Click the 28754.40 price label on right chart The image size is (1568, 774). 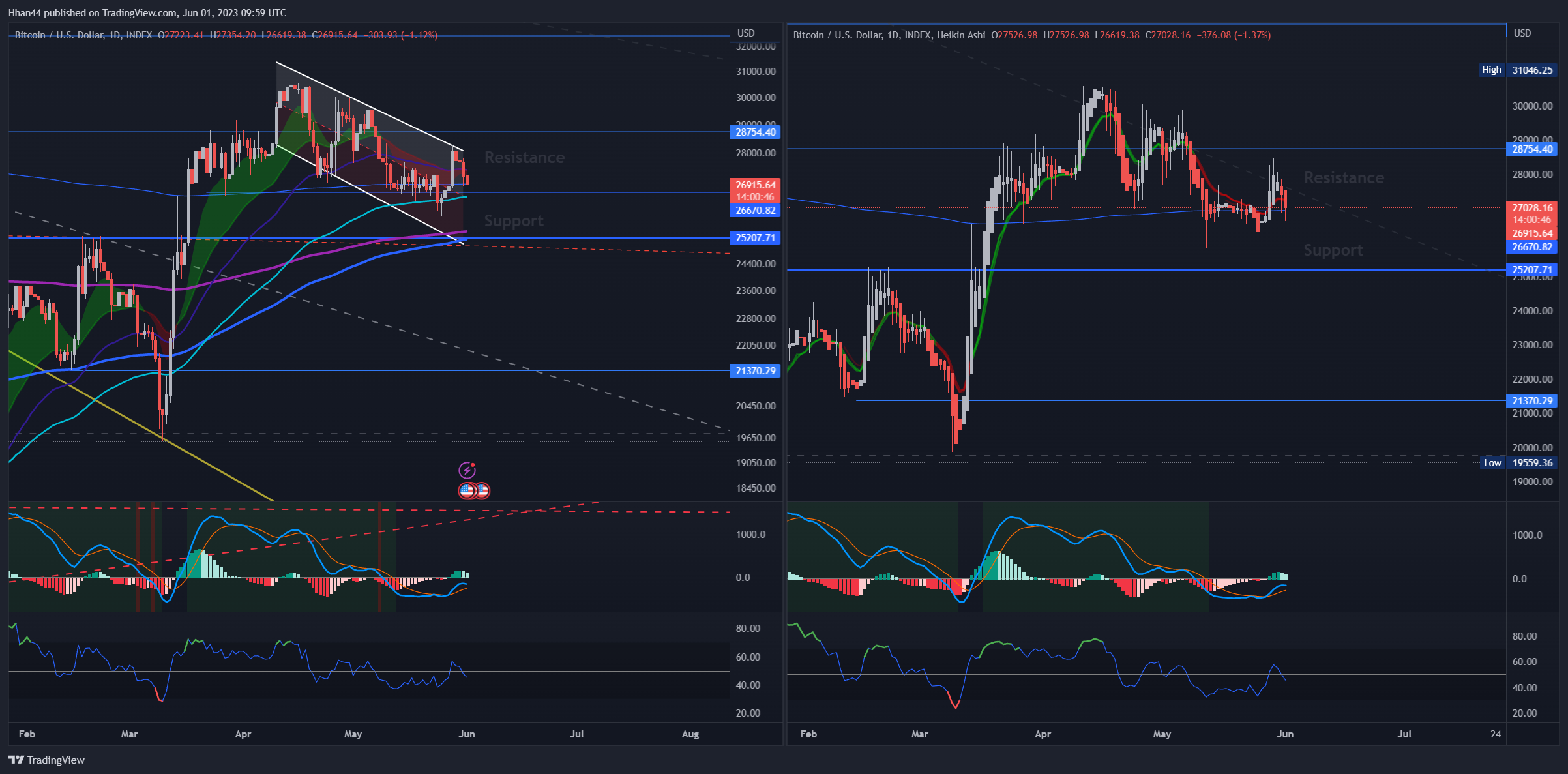1531,149
